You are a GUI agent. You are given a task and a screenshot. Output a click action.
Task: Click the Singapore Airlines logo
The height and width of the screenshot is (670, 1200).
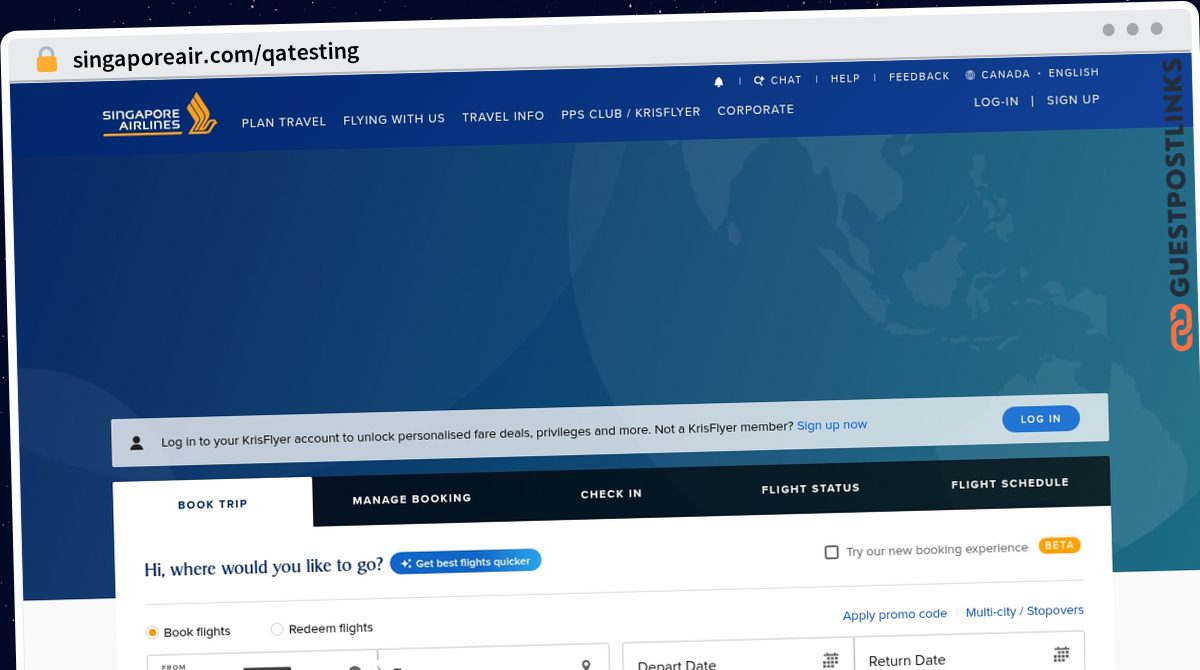point(159,115)
